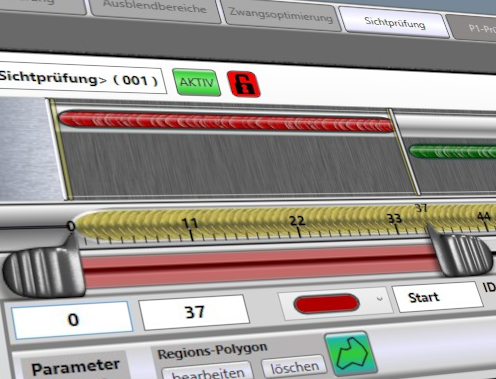Click the 22 mark on the ruler

(297, 221)
